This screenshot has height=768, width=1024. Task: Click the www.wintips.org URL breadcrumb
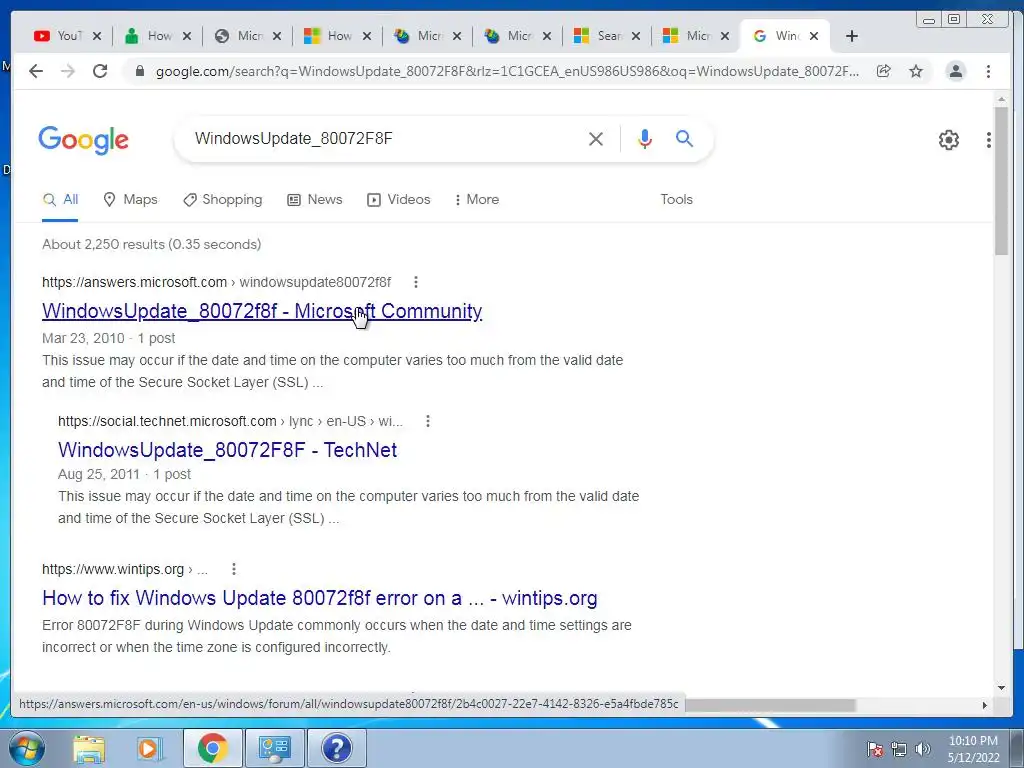click(125, 569)
